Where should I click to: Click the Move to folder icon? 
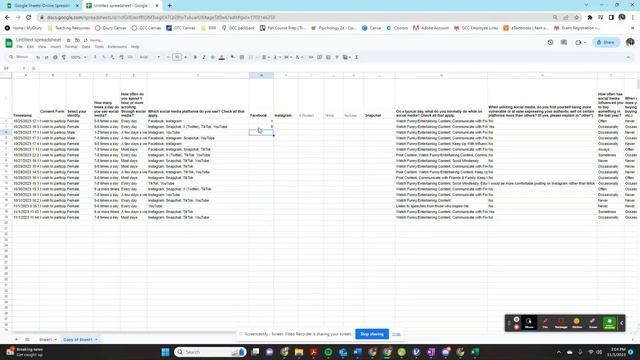click(x=77, y=40)
